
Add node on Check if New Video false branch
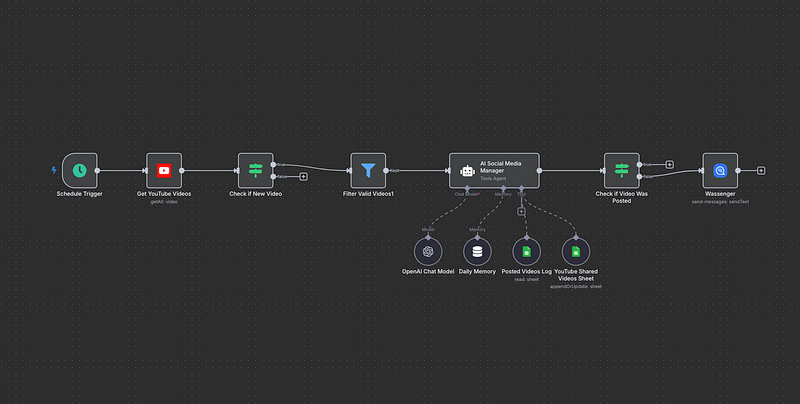(x=303, y=177)
